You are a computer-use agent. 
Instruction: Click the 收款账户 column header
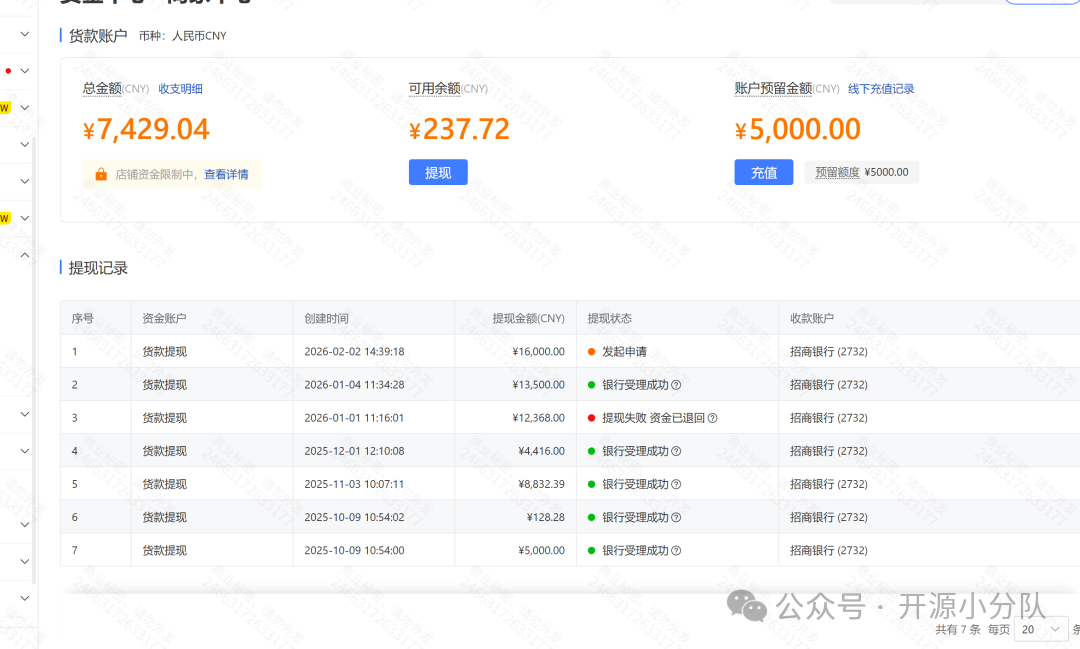812,318
